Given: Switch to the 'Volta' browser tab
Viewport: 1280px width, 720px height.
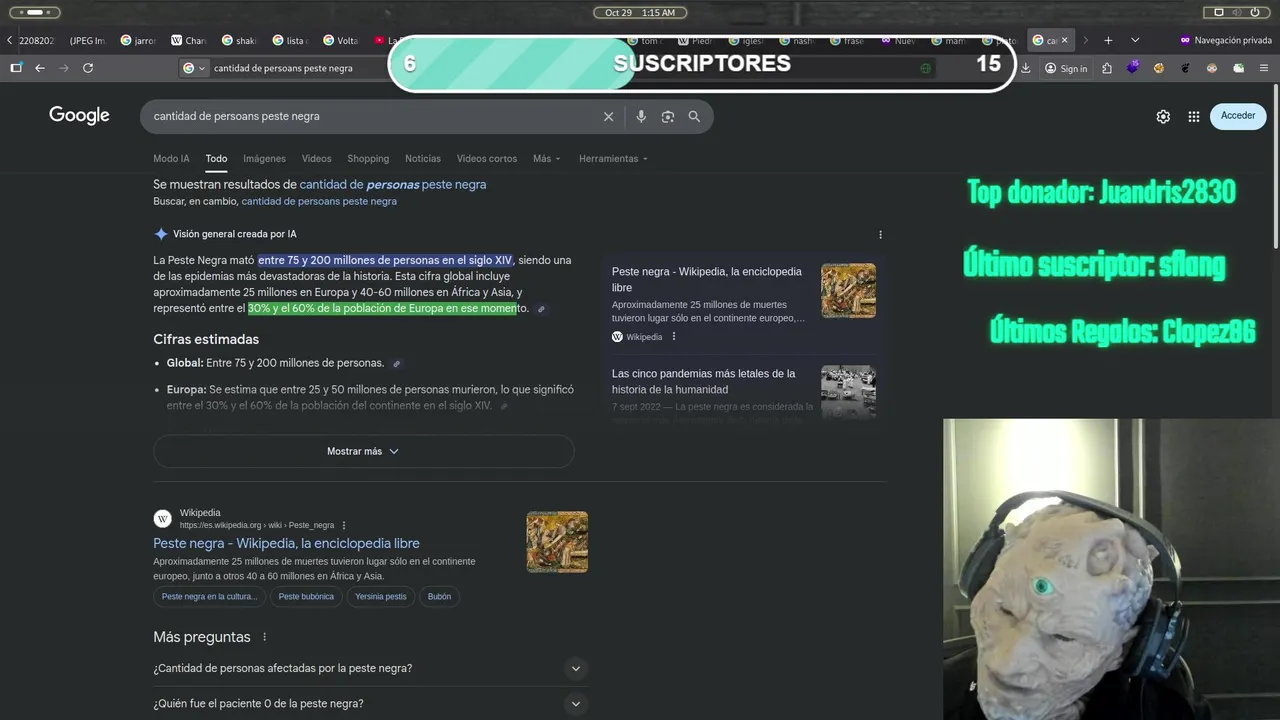Looking at the screenshot, I should (x=341, y=40).
